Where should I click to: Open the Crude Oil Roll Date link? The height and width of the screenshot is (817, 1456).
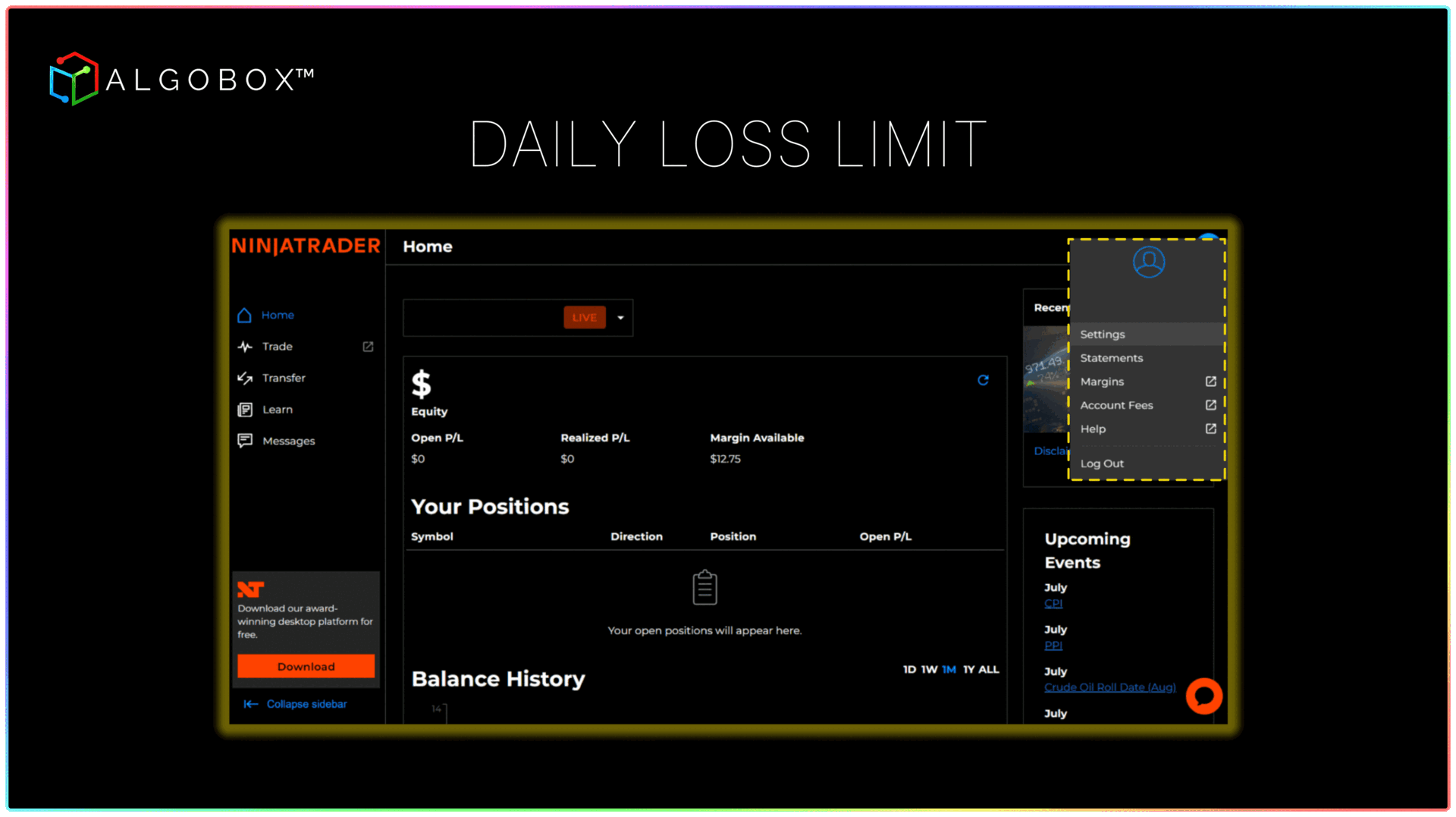tap(1109, 687)
